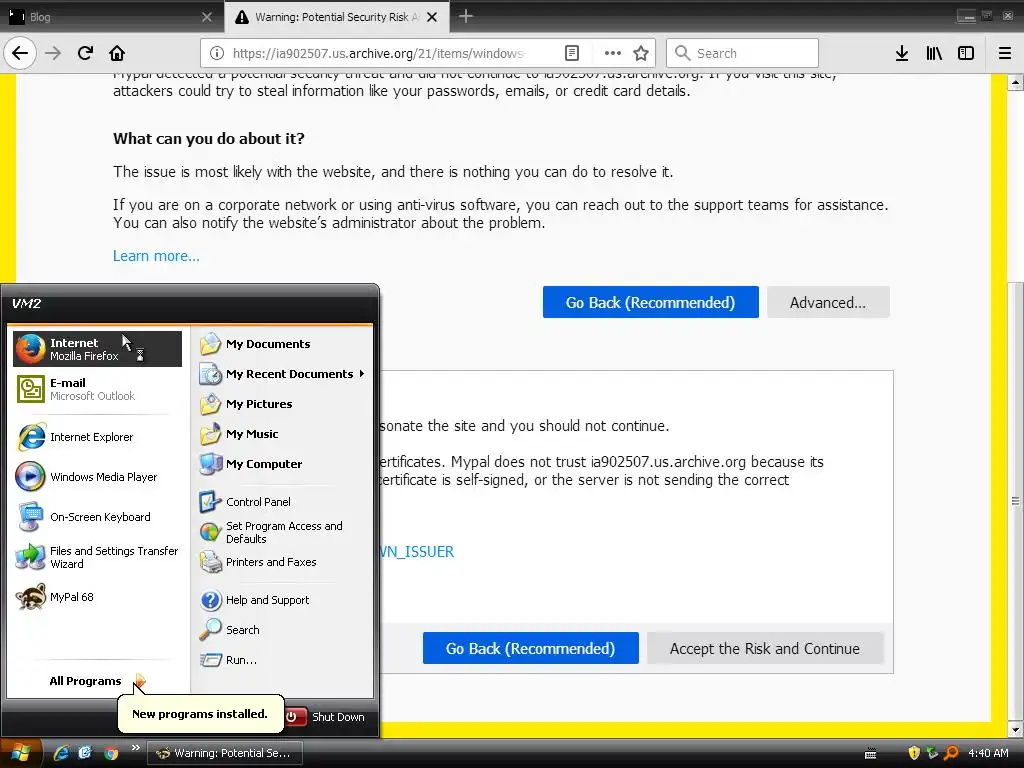This screenshot has height=768, width=1024.
Task: Open My Documents folder
Action: [283, 344]
